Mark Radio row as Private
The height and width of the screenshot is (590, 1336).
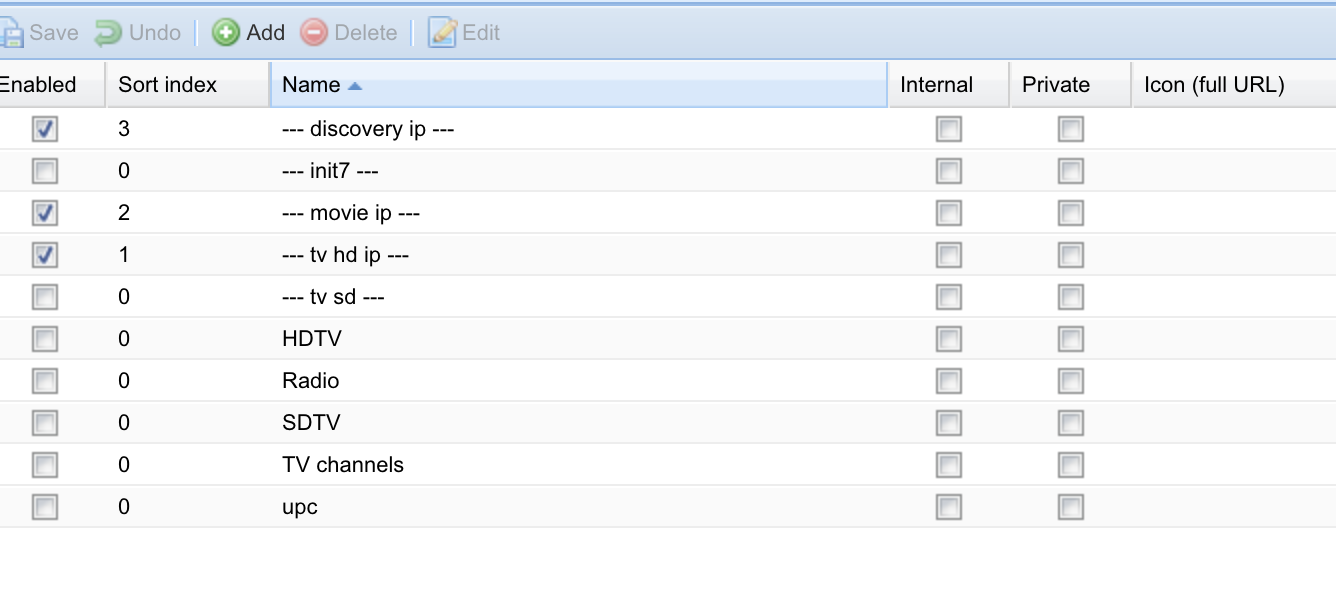tap(1070, 381)
